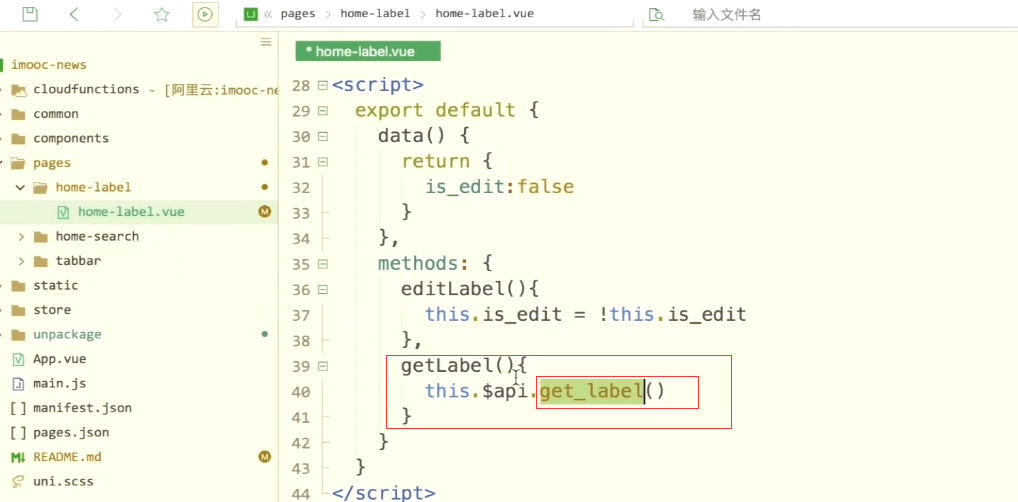The image size is (1018, 502).
Task: Open manifest.json file
Action: tap(82, 408)
